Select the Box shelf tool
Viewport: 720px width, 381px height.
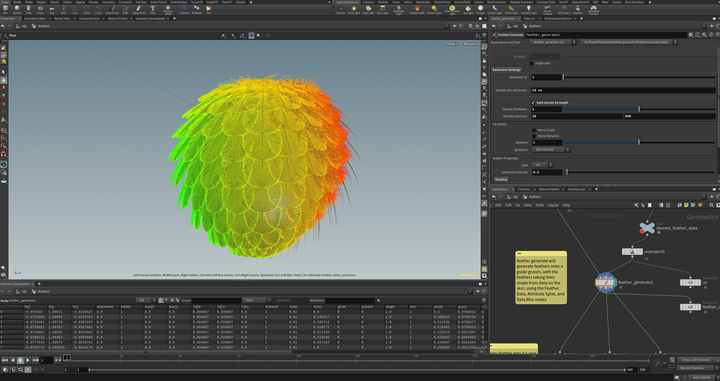pos(6,10)
